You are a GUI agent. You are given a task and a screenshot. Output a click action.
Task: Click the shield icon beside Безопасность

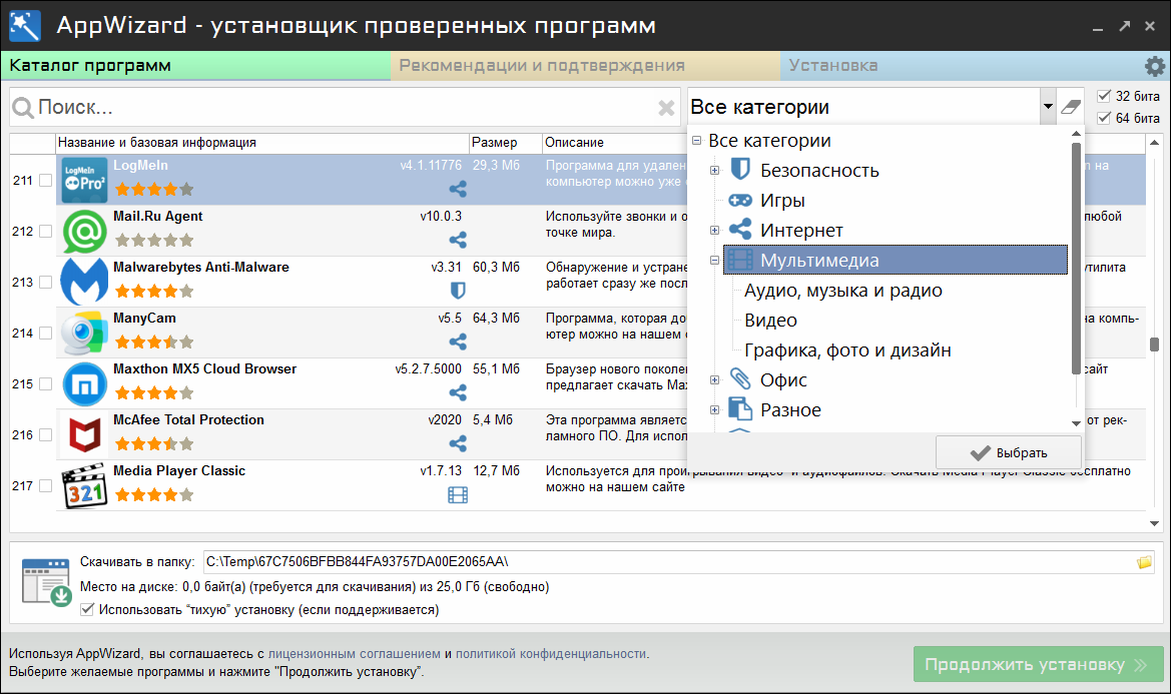[740, 169]
